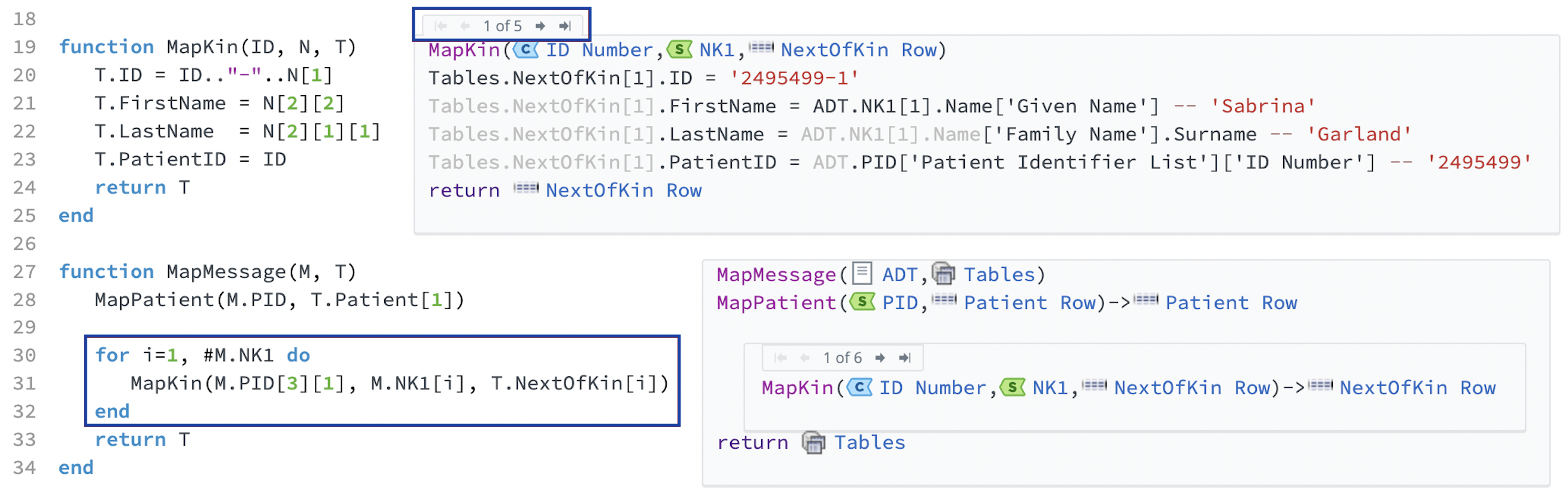
Task: Open Tables parameter in MapMessage annotation
Action: pos(998,275)
